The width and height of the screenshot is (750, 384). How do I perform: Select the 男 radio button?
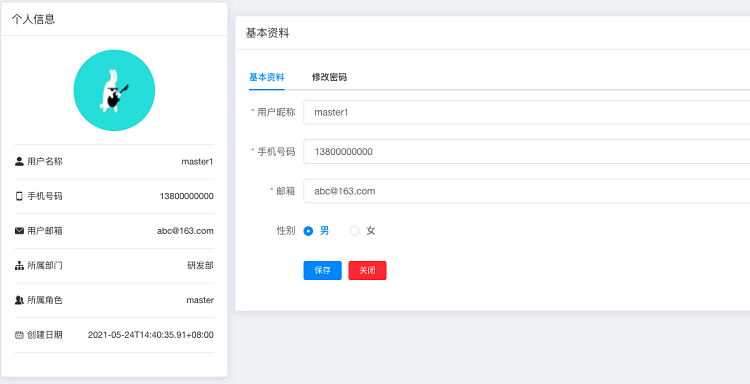tap(309, 231)
